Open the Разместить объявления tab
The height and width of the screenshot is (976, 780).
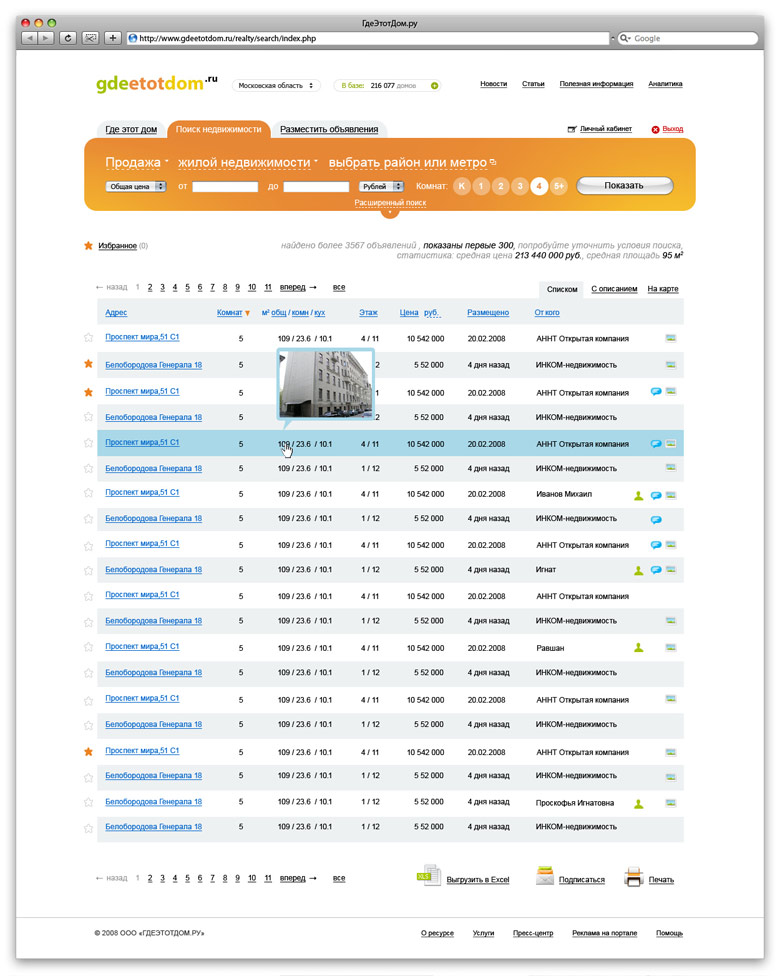pyautogui.click(x=329, y=129)
